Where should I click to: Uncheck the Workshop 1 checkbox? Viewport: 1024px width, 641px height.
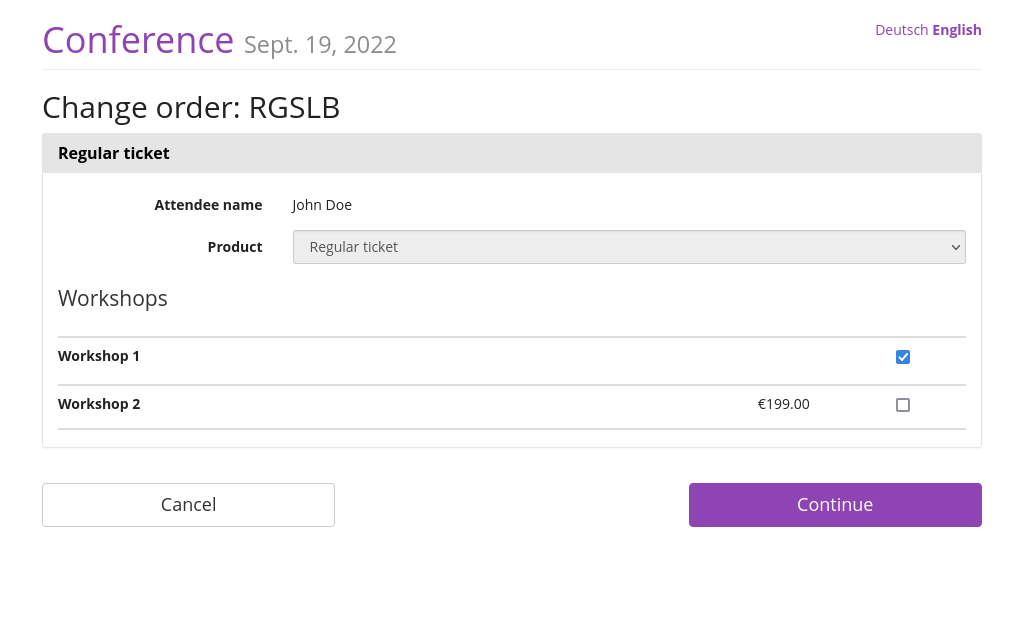[x=903, y=357]
